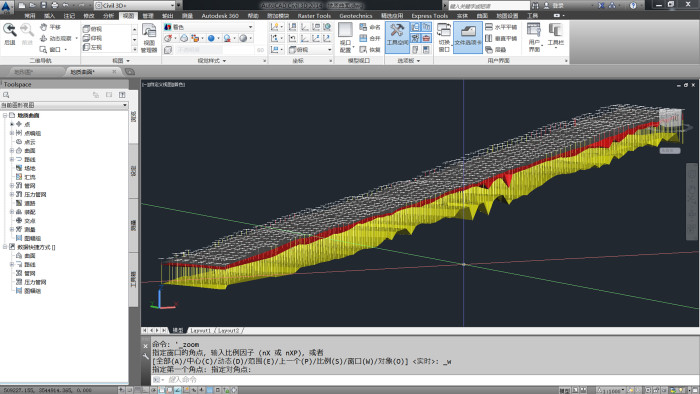Click the gray material sphere icon
700x394 pixels.
coord(243,38)
